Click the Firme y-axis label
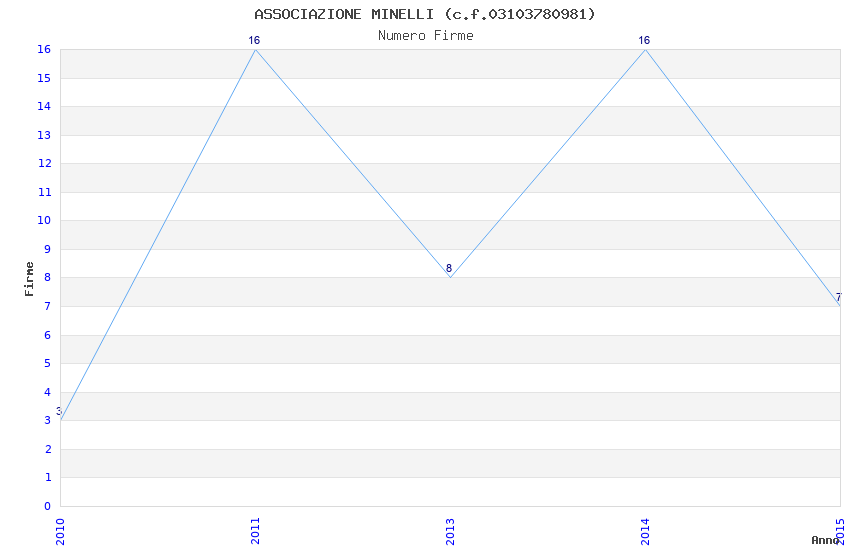 [29, 279]
